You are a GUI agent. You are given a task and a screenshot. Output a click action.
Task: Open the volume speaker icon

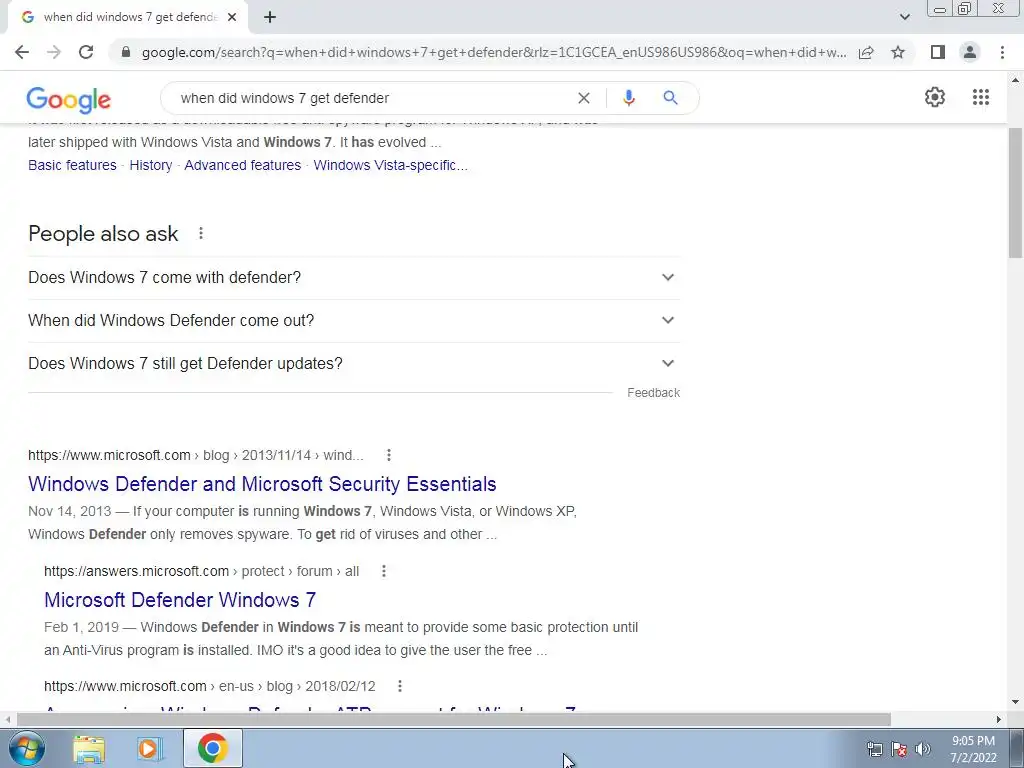pos(923,749)
